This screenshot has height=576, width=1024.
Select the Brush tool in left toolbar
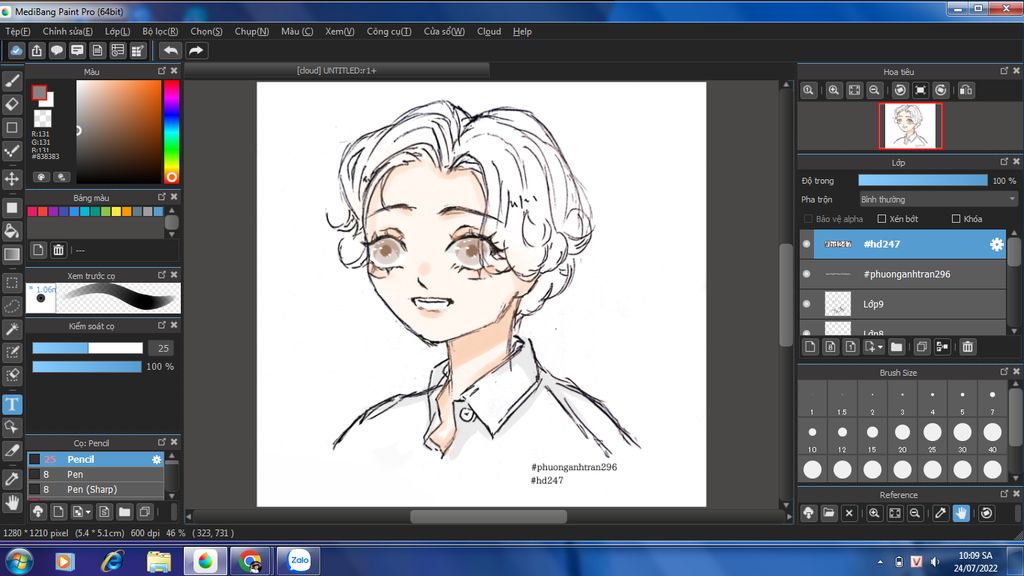tap(12, 80)
